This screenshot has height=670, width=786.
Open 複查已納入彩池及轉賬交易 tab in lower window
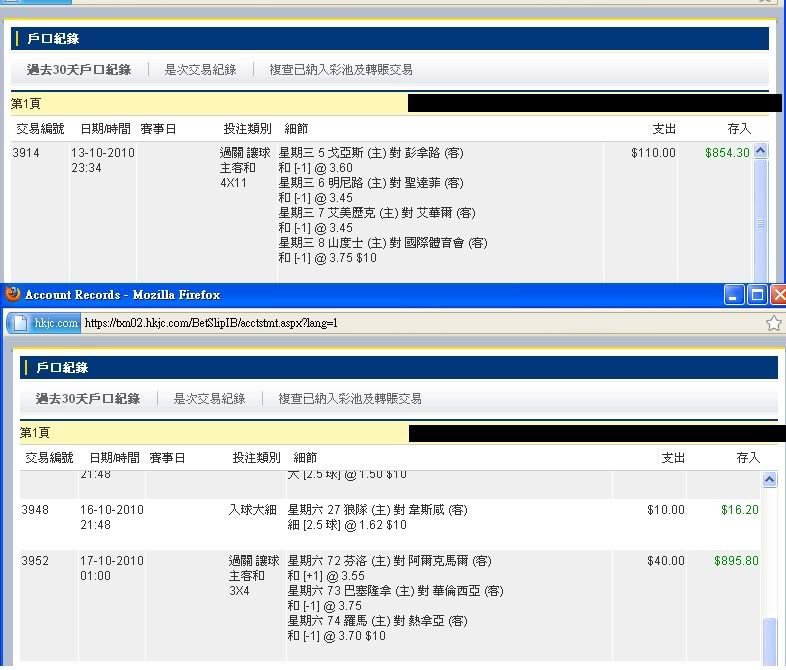coord(350,399)
